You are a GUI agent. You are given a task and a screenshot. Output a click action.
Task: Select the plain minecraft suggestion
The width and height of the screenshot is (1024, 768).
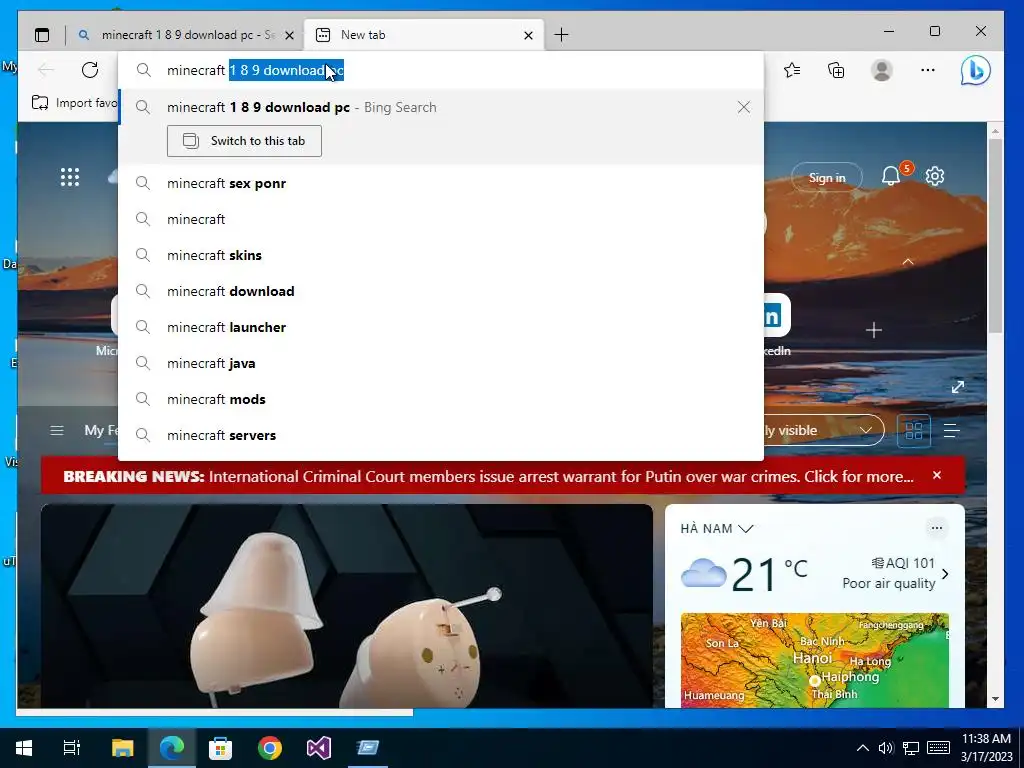point(441,219)
